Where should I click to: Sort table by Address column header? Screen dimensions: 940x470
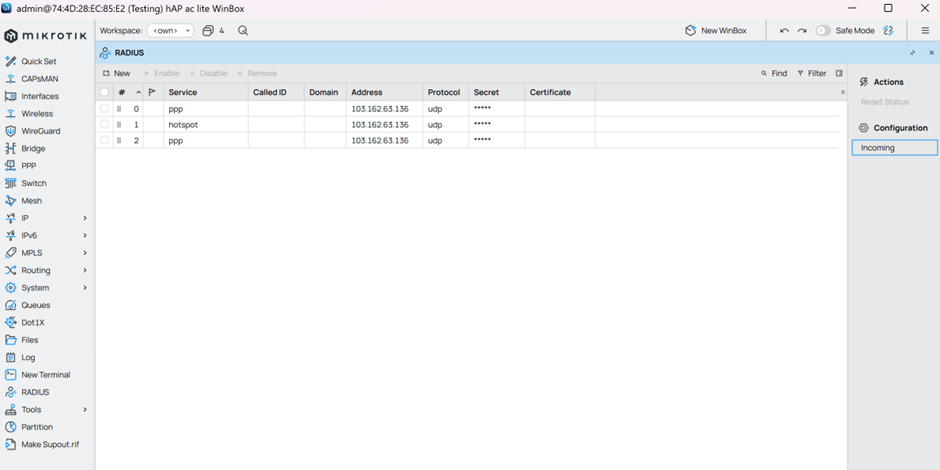[367, 92]
